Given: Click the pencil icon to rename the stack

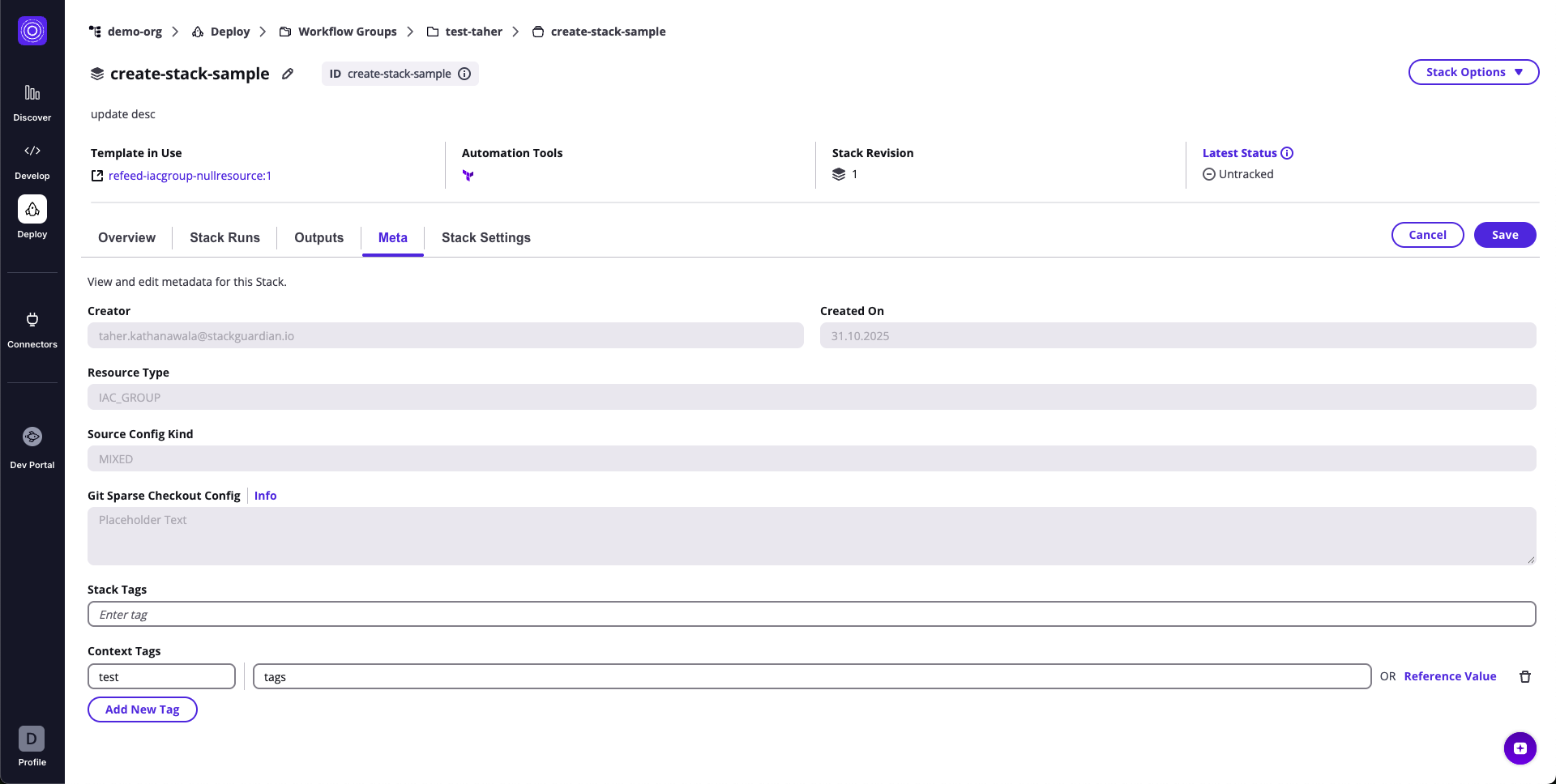Looking at the screenshot, I should click(288, 74).
